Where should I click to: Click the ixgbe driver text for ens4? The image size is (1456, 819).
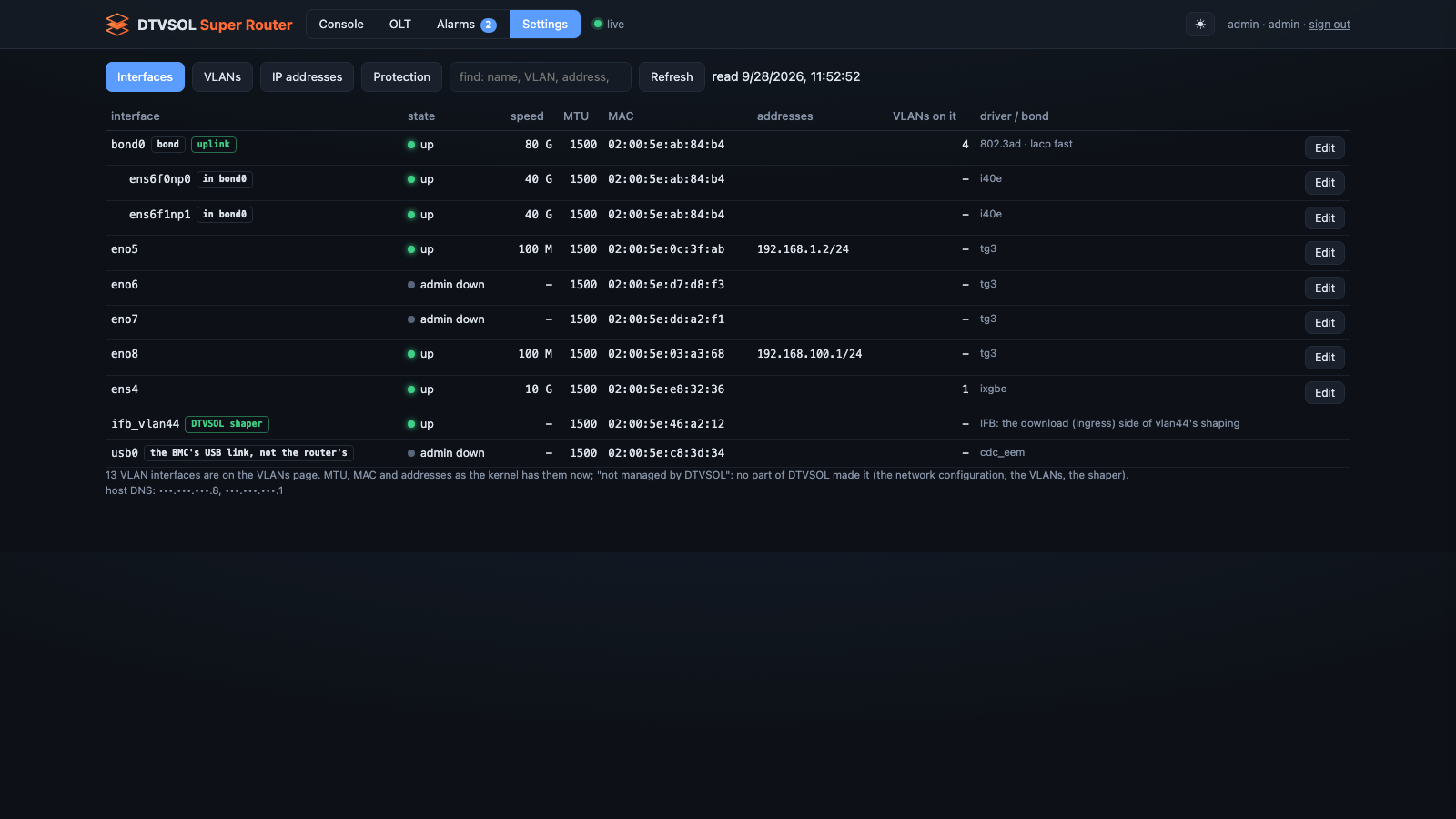click(993, 389)
